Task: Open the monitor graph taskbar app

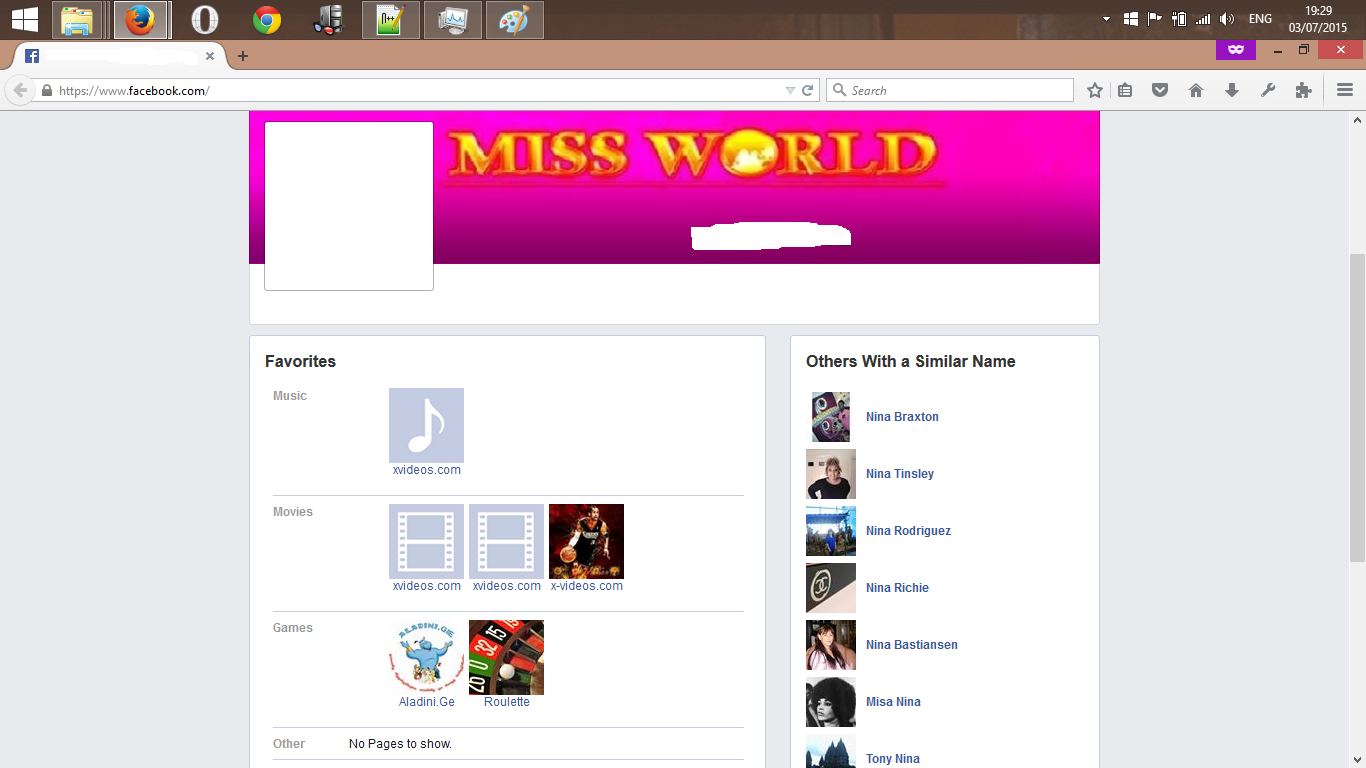Action: point(452,20)
